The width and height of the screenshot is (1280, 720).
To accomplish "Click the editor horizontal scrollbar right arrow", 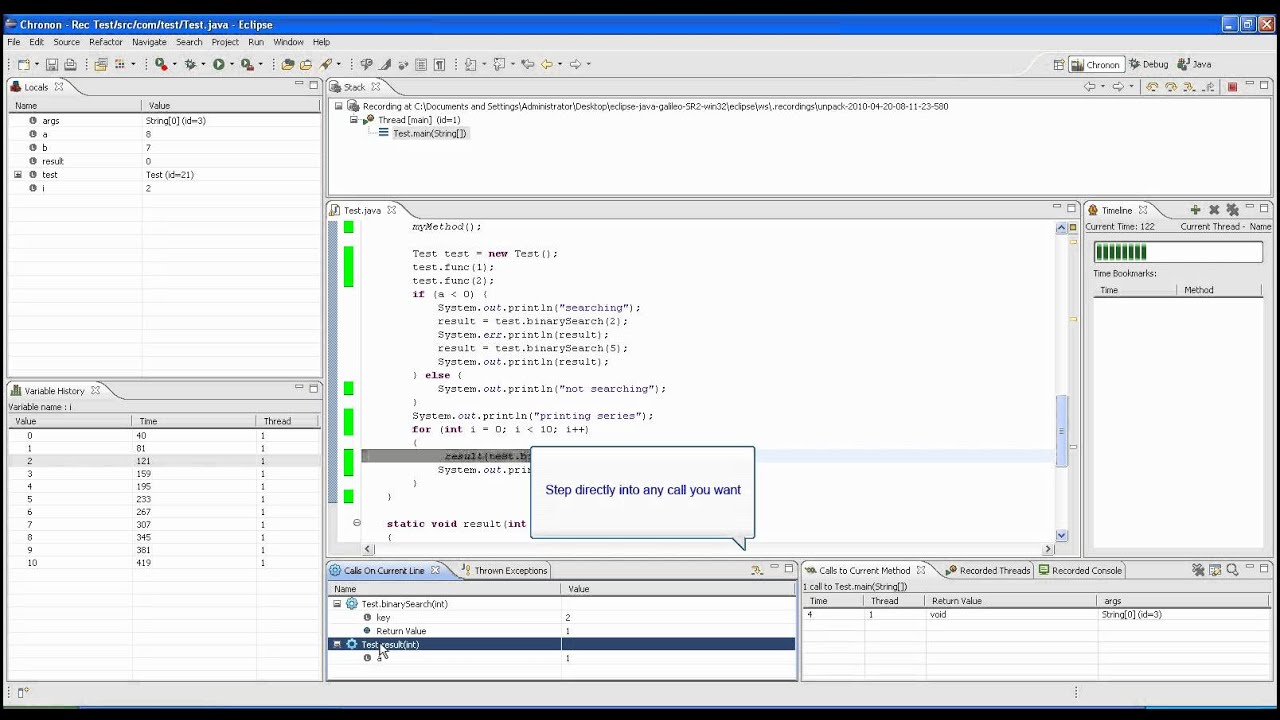I will click(x=1048, y=548).
